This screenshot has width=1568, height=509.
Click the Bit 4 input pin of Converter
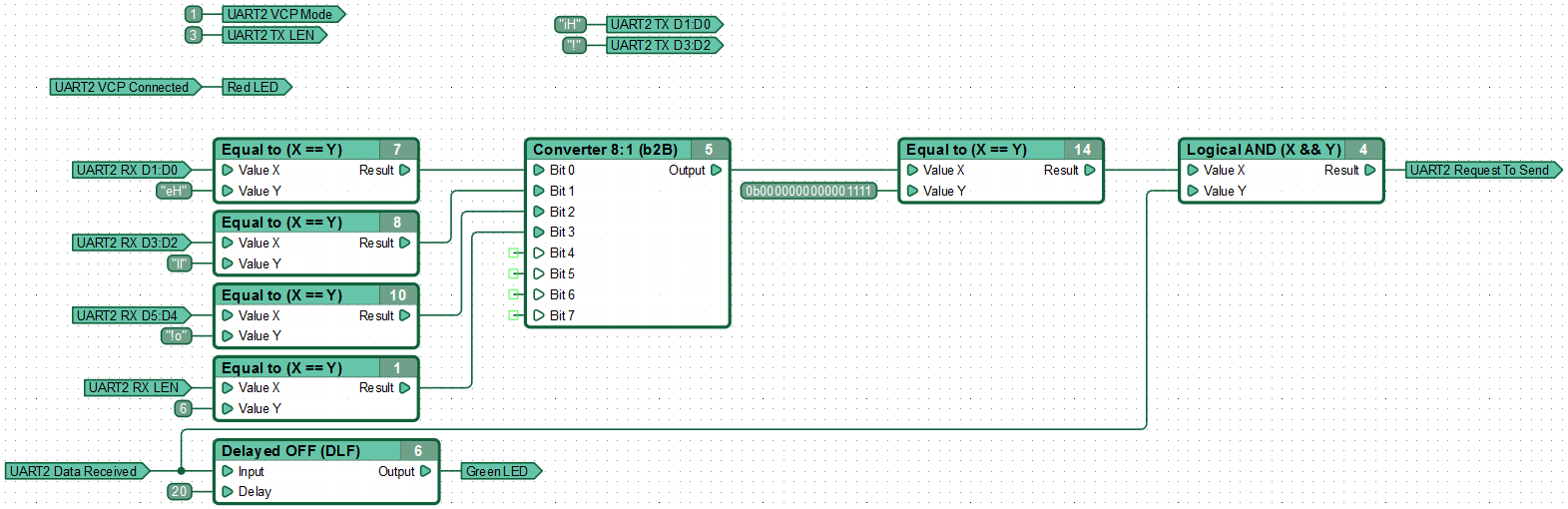click(539, 253)
